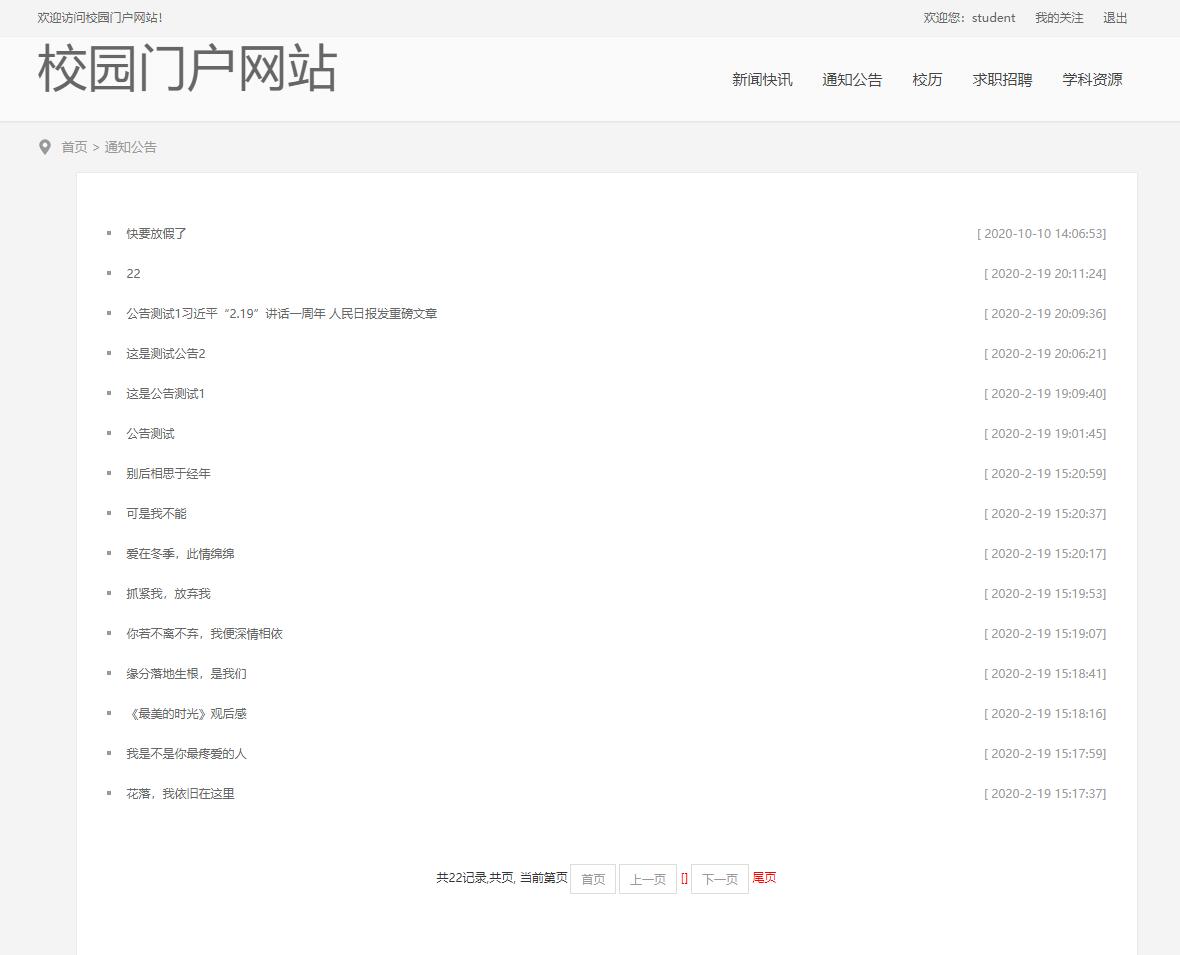
Task: Open the 我是不是你最疼爱的人 notice
Action: click(x=187, y=753)
